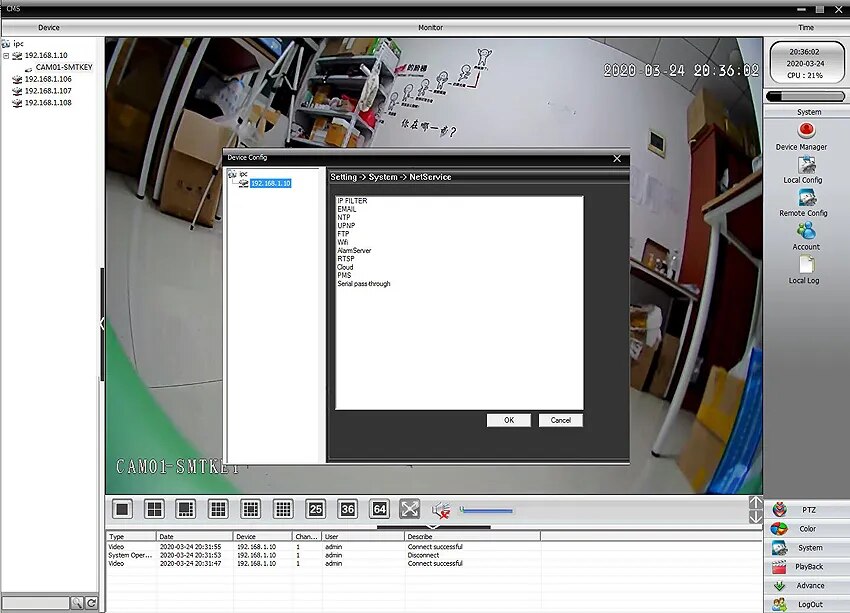
Task: Open the Account management icon
Action: [806, 231]
